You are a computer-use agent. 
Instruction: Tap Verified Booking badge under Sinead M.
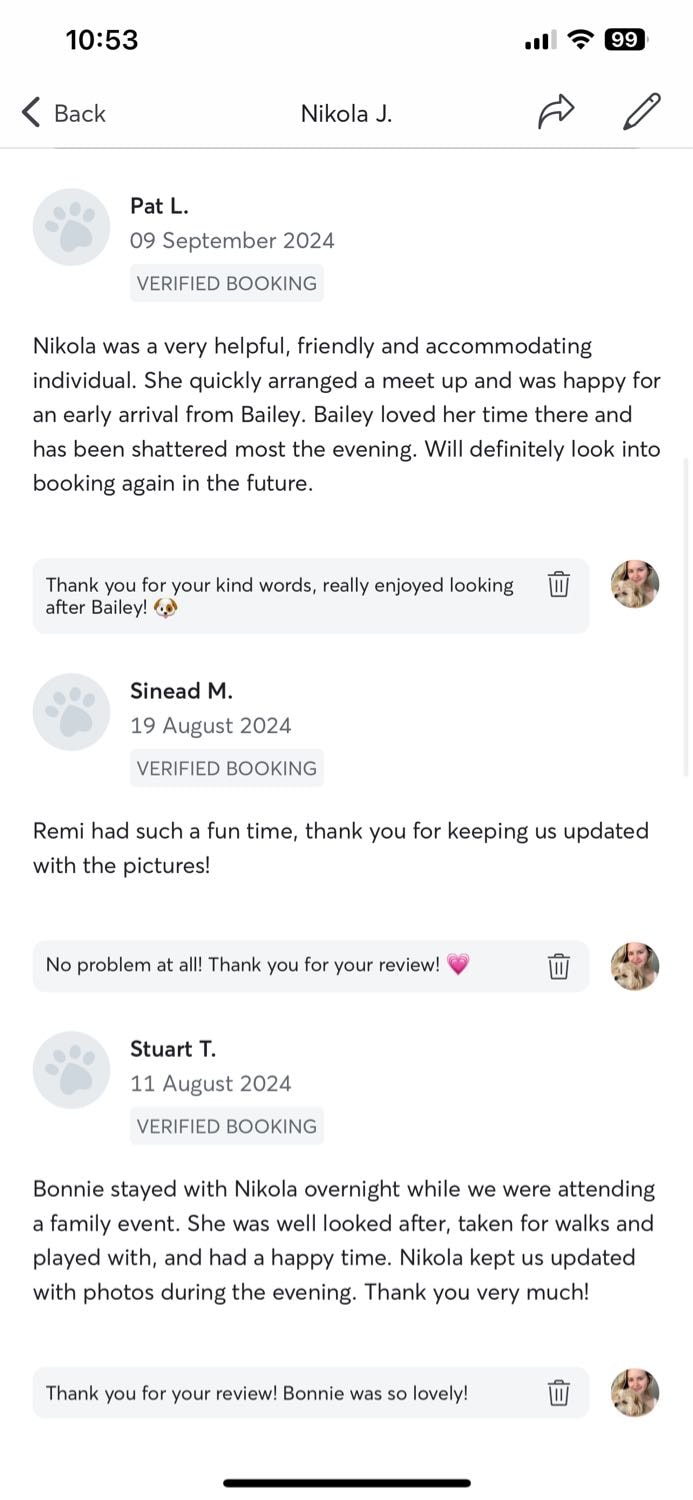click(x=227, y=768)
